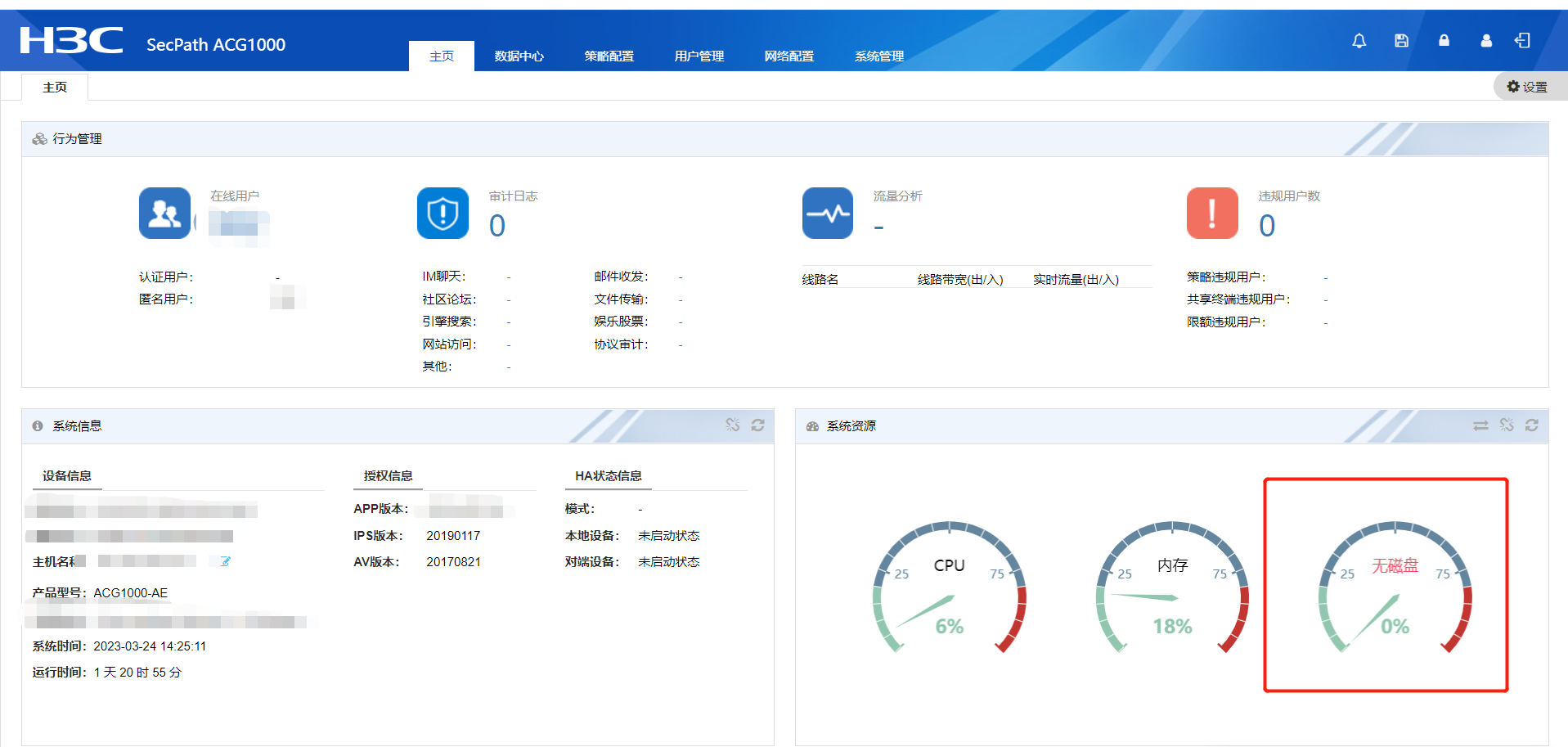Click the 娱乐股票 label

(621, 322)
